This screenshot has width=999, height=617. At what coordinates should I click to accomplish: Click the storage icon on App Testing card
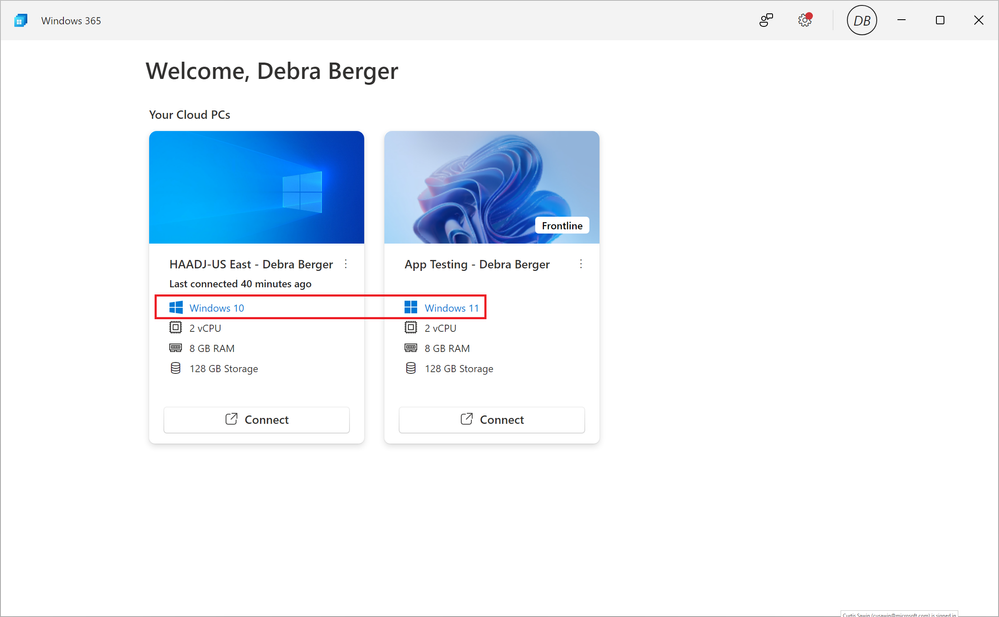(411, 368)
